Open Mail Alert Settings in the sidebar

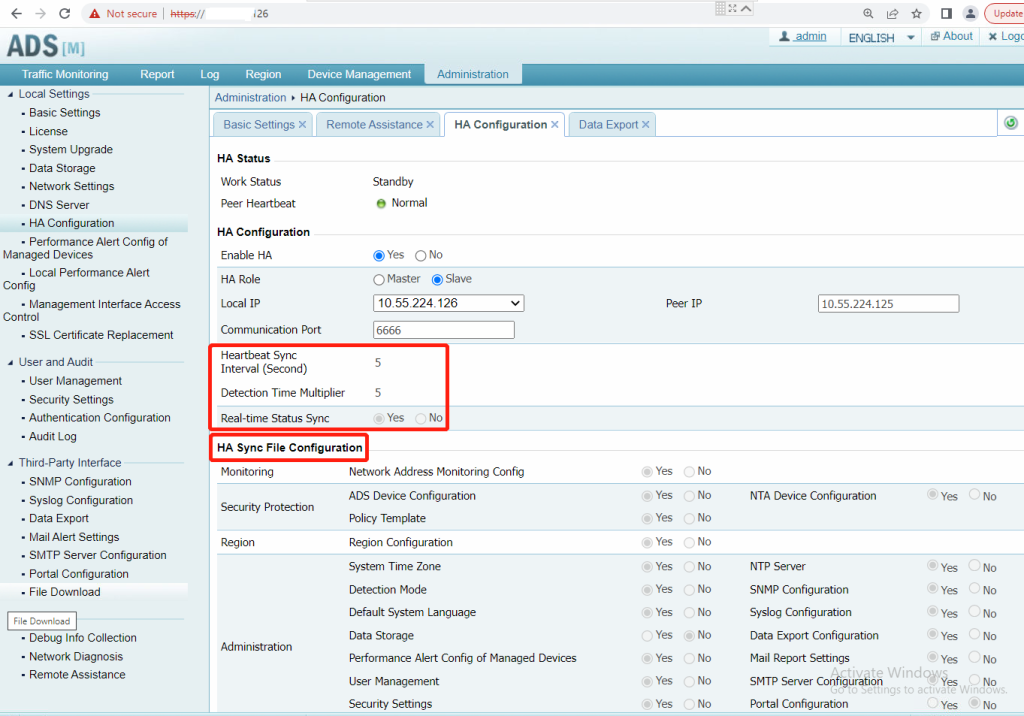(74, 537)
